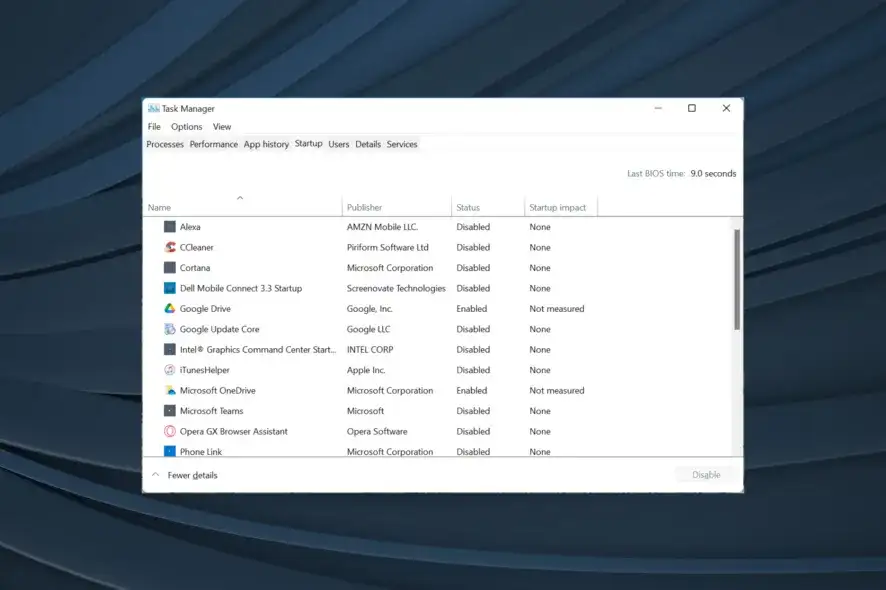Viewport: 886px width, 590px height.
Task: Click the Alexa app icon
Action: [170, 227]
